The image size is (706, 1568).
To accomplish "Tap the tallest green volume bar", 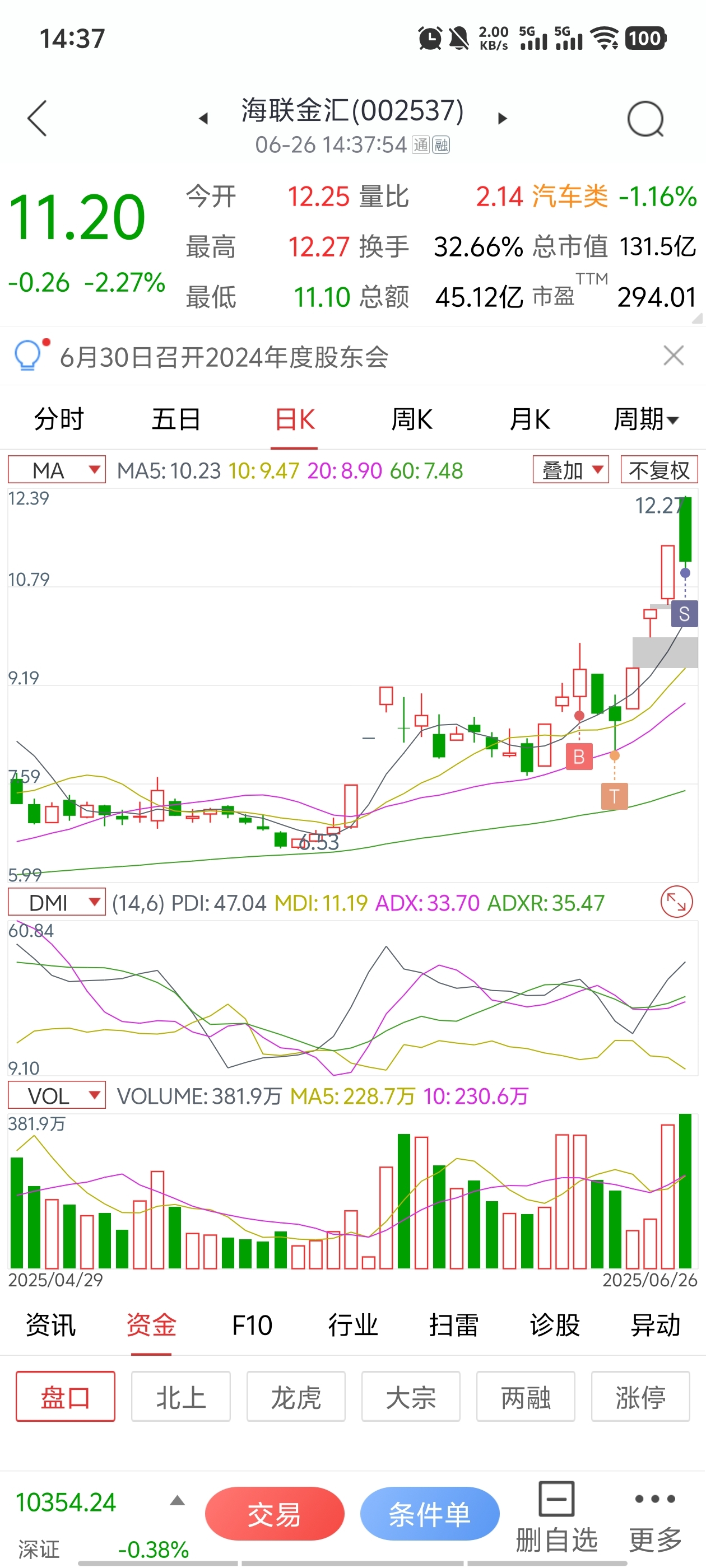I will coord(685,1191).
